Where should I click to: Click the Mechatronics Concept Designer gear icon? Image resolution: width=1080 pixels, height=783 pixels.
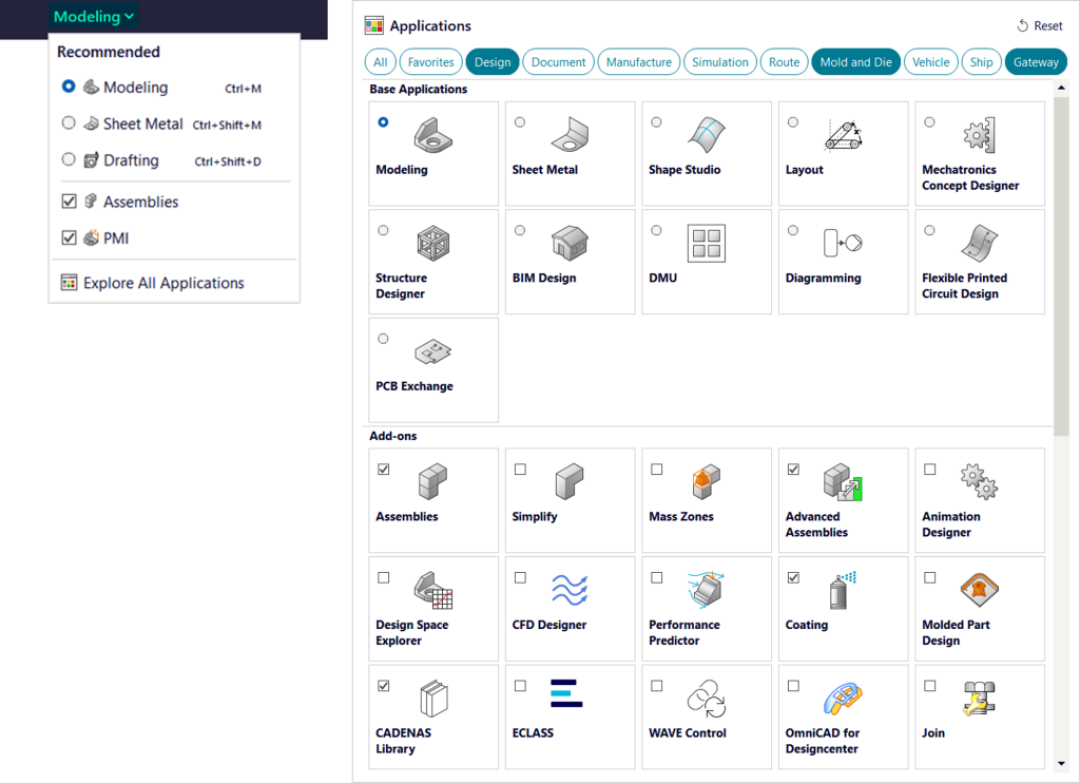pyautogui.click(x=979, y=134)
